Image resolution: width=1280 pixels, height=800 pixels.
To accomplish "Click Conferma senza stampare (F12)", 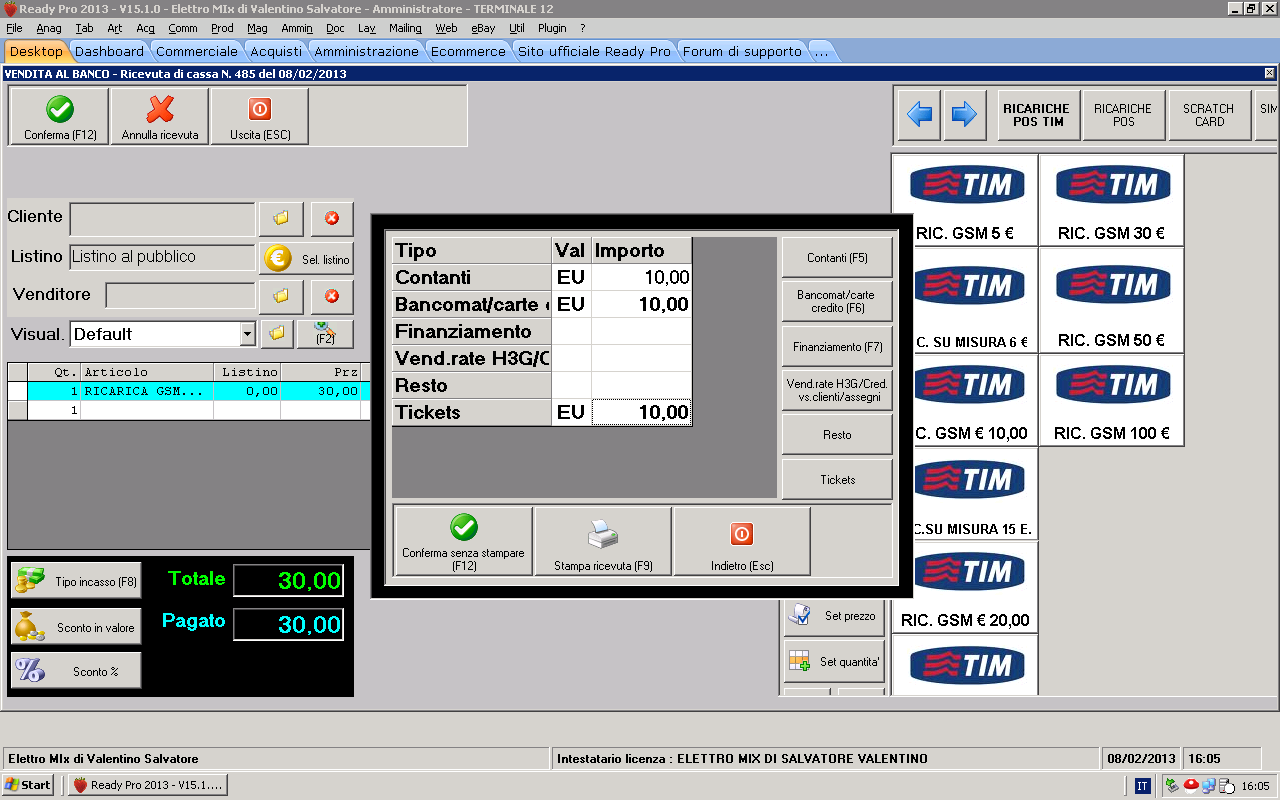I will click(x=464, y=541).
